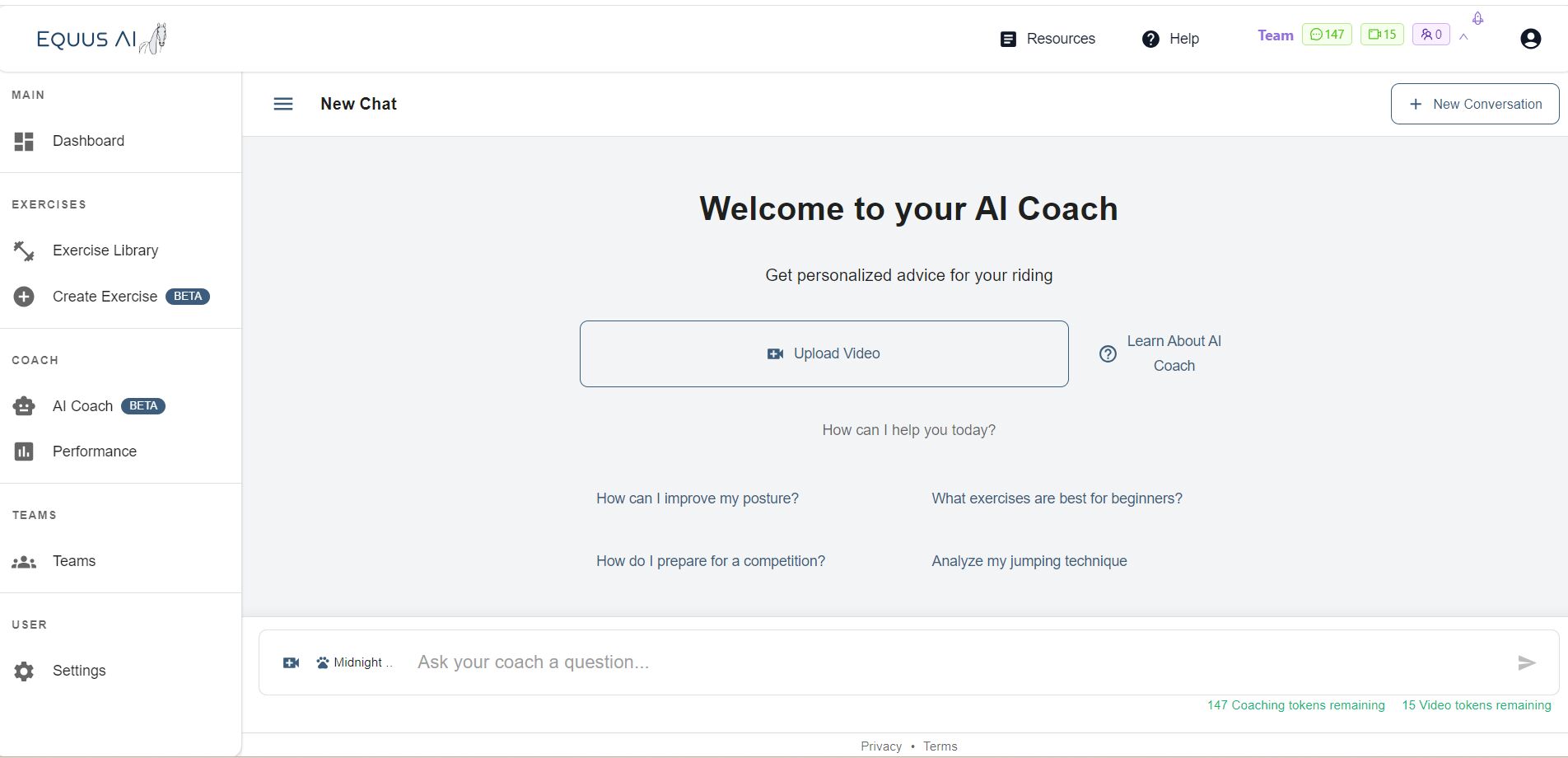1568x758 pixels.
Task: Select "How can I improve my posture?" suggestion
Action: pyautogui.click(x=697, y=498)
